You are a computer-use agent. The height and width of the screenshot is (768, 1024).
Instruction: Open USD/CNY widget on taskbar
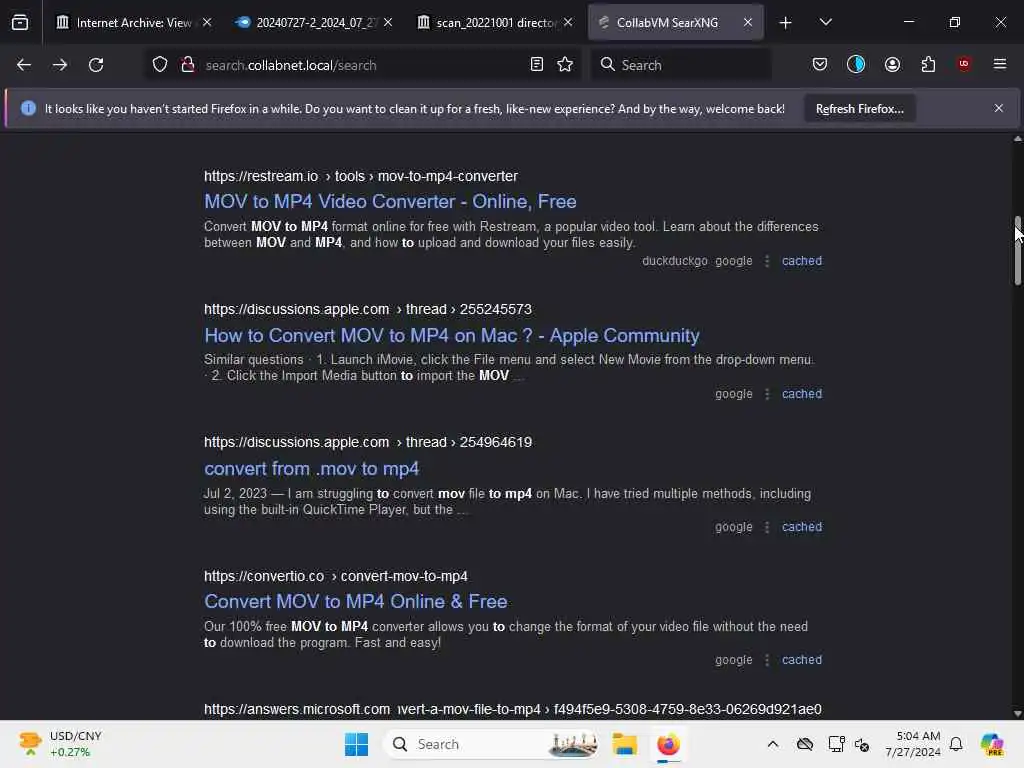(60, 744)
